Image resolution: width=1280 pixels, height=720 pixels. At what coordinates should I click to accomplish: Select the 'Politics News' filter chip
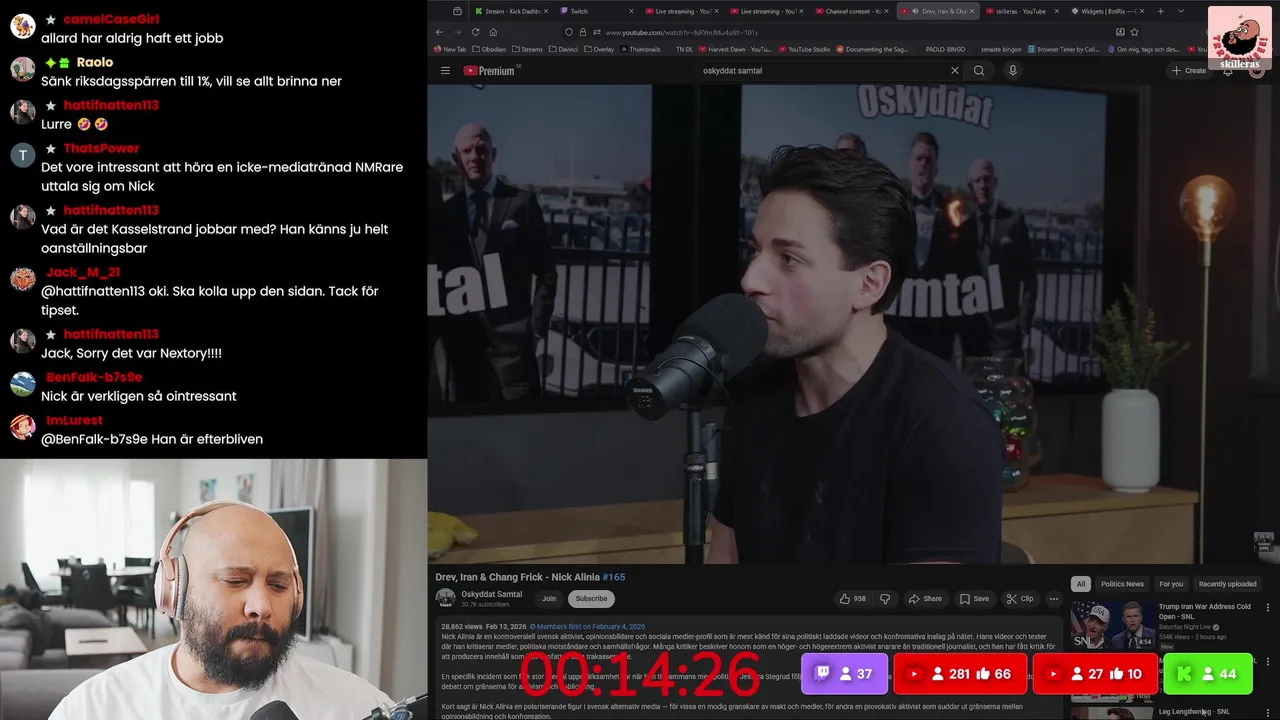click(x=1122, y=584)
